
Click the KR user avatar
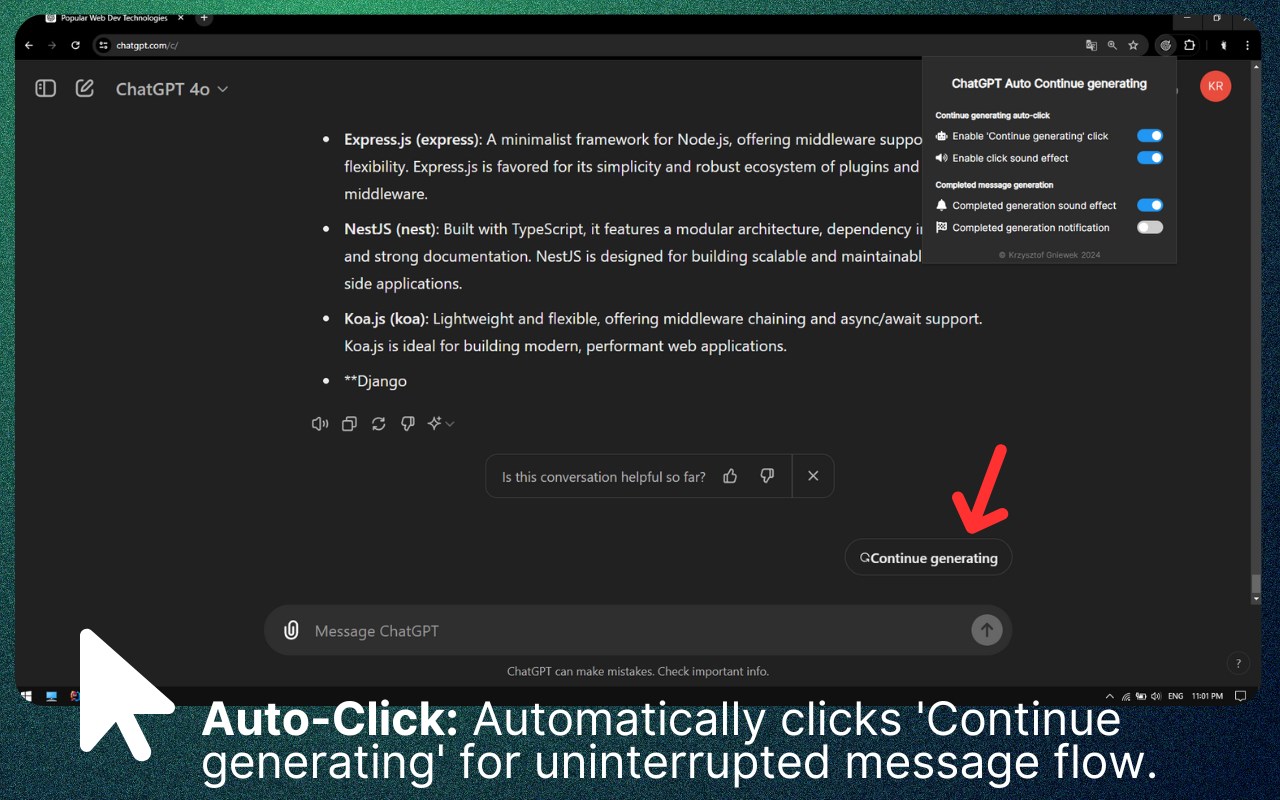tap(1215, 86)
